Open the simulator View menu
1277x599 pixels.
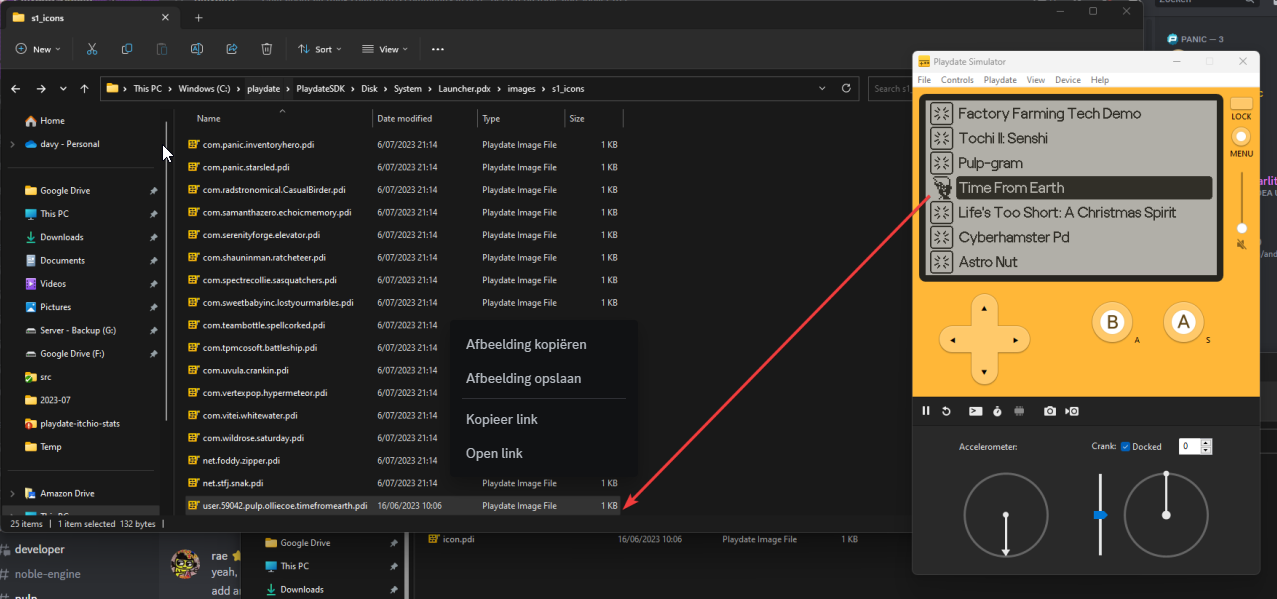(x=1036, y=80)
